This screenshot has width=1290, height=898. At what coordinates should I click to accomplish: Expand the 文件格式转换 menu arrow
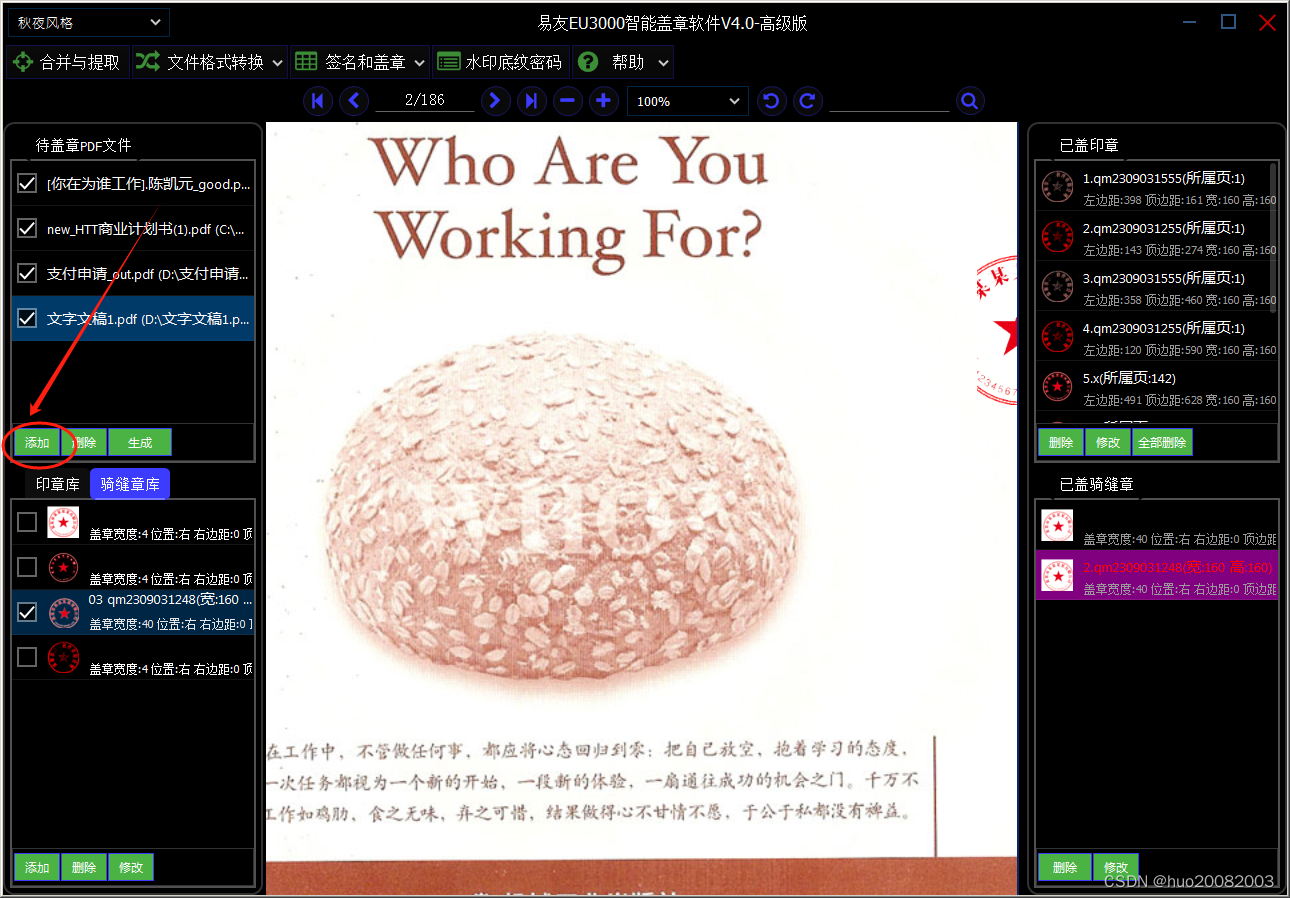278,63
